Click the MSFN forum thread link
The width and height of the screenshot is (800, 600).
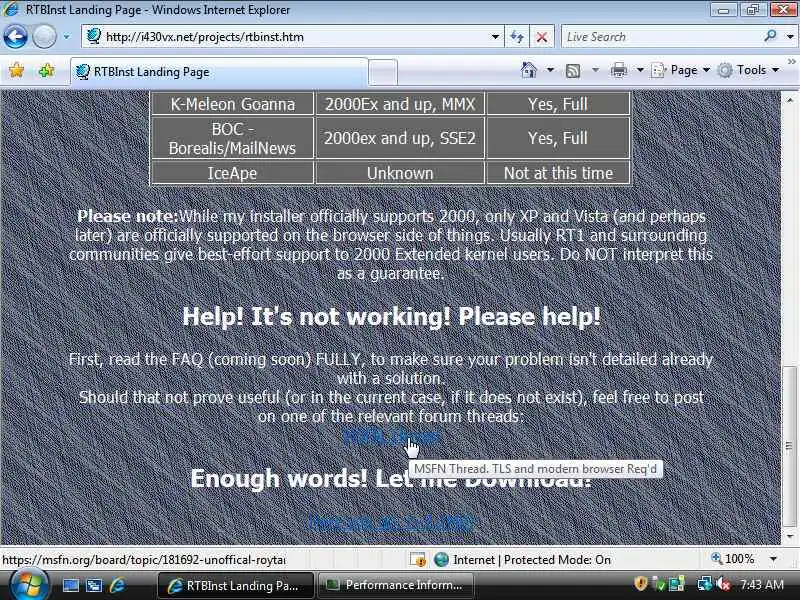click(x=391, y=437)
